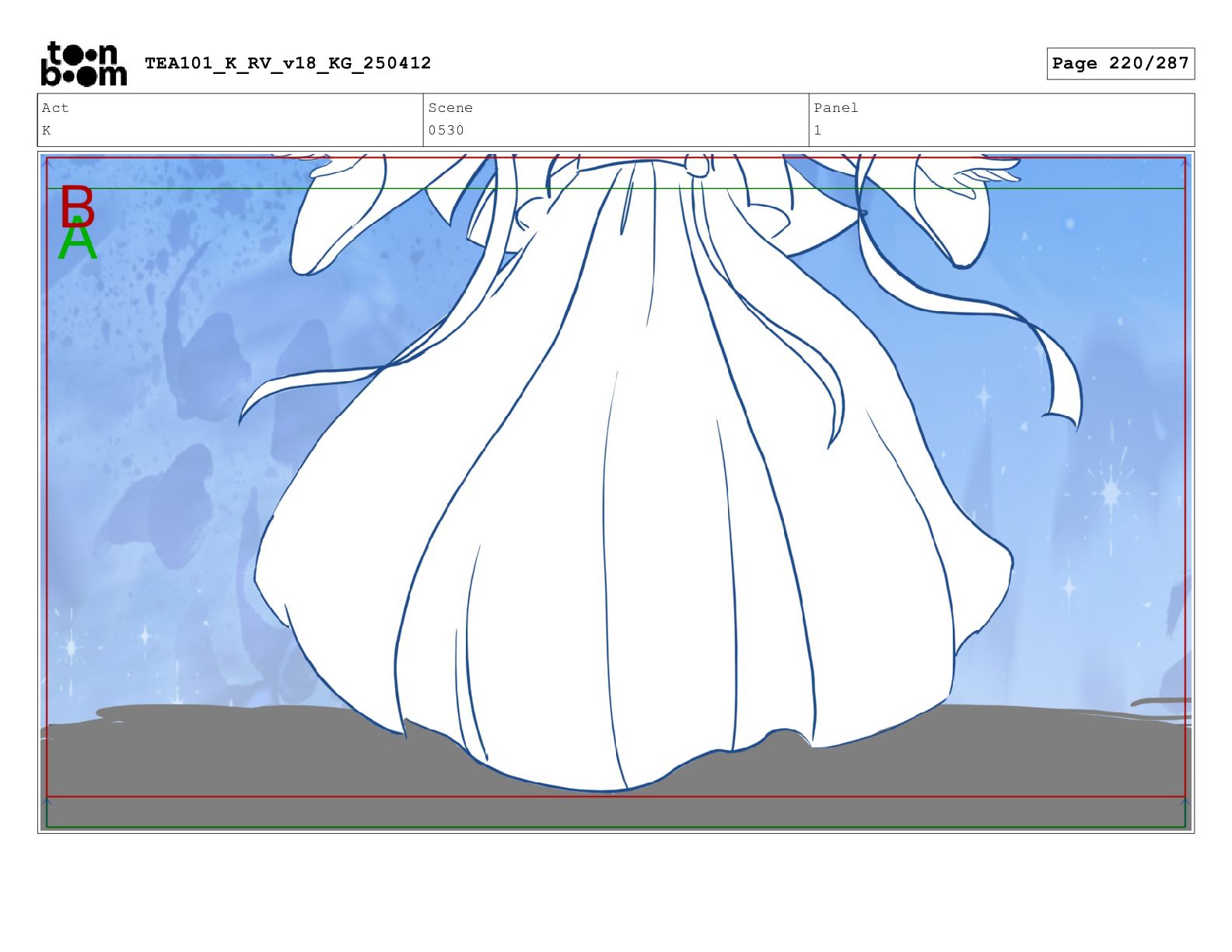
Task: Click the green camera marker A
Action: 77,239
